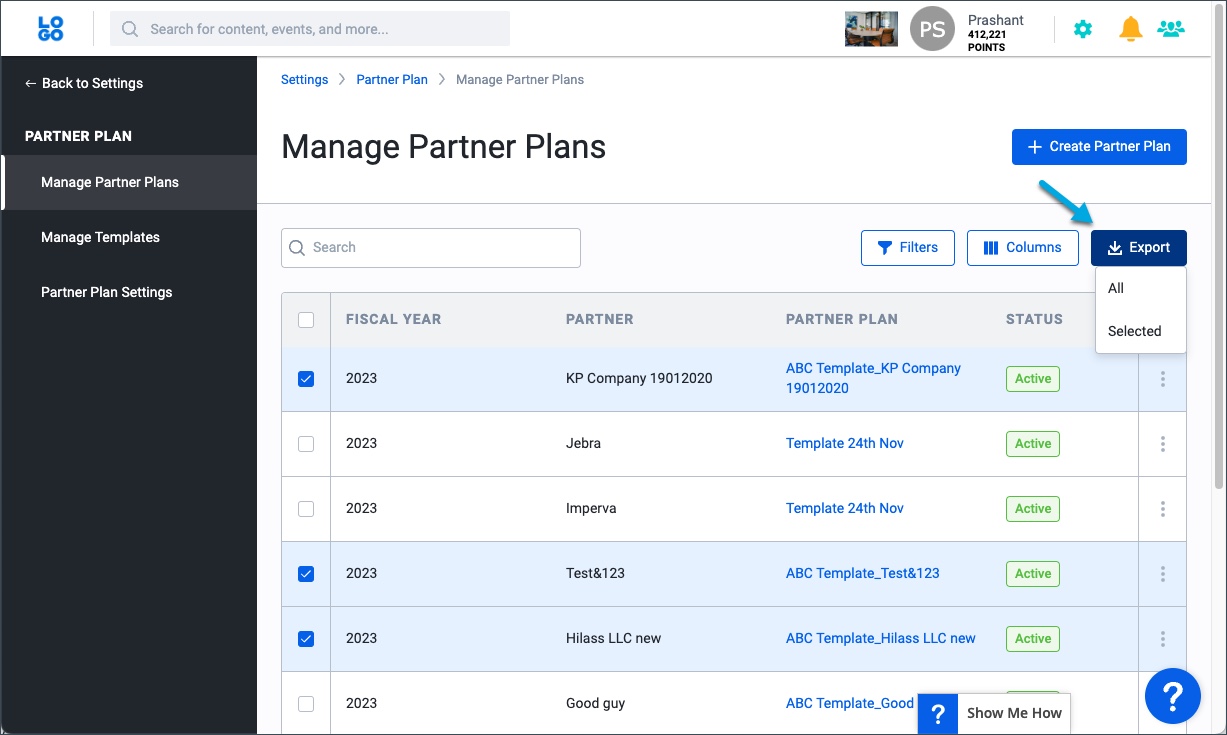Focus the partner plans Search field
Image resolution: width=1227 pixels, height=735 pixels.
pyautogui.click(x=431, y=248)
